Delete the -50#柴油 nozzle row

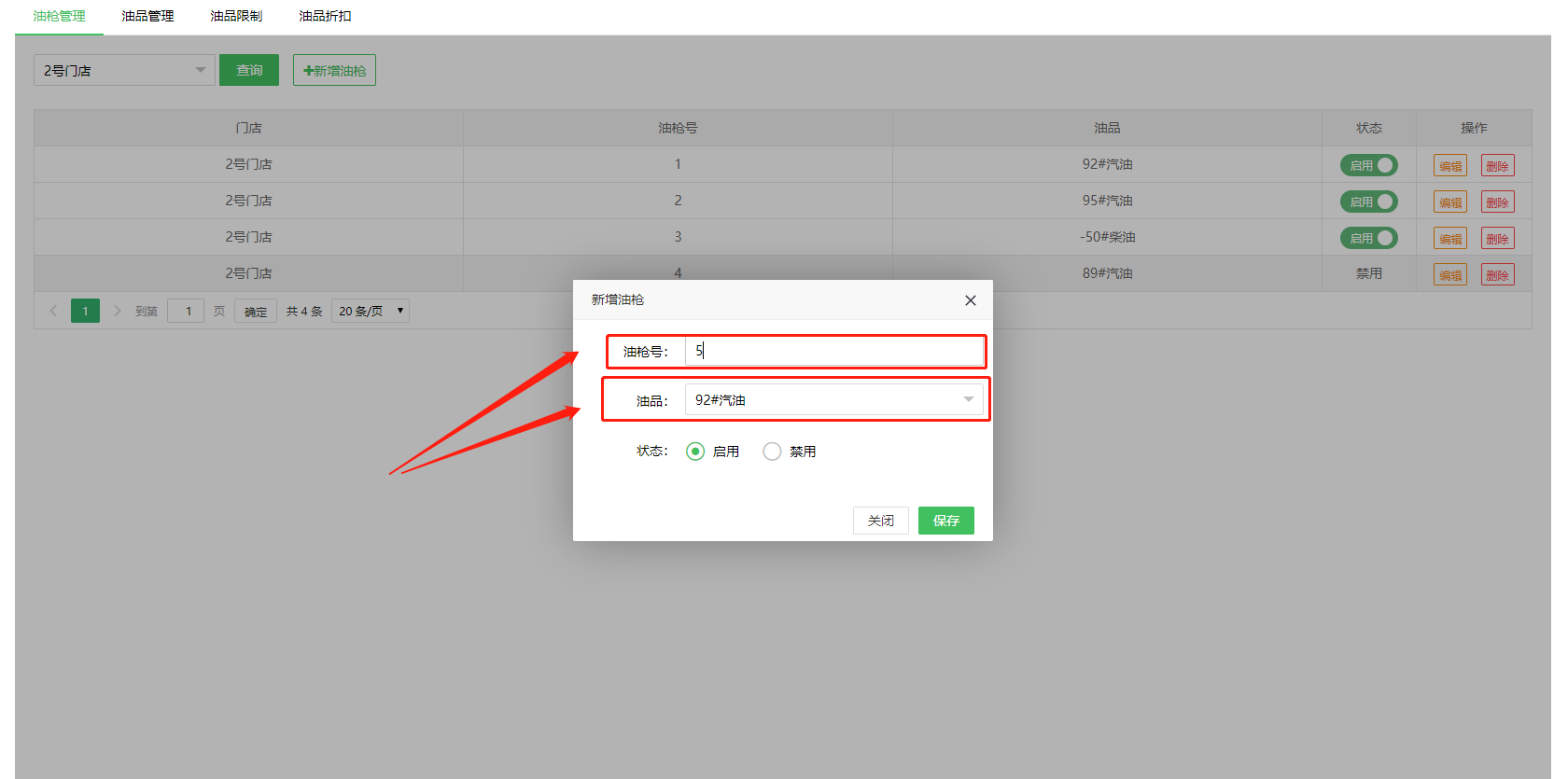click(x=1497, y=239)
